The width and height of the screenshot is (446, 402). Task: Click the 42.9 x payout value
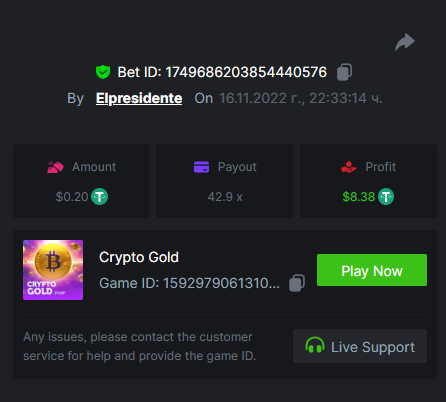(x=225, y=197)
